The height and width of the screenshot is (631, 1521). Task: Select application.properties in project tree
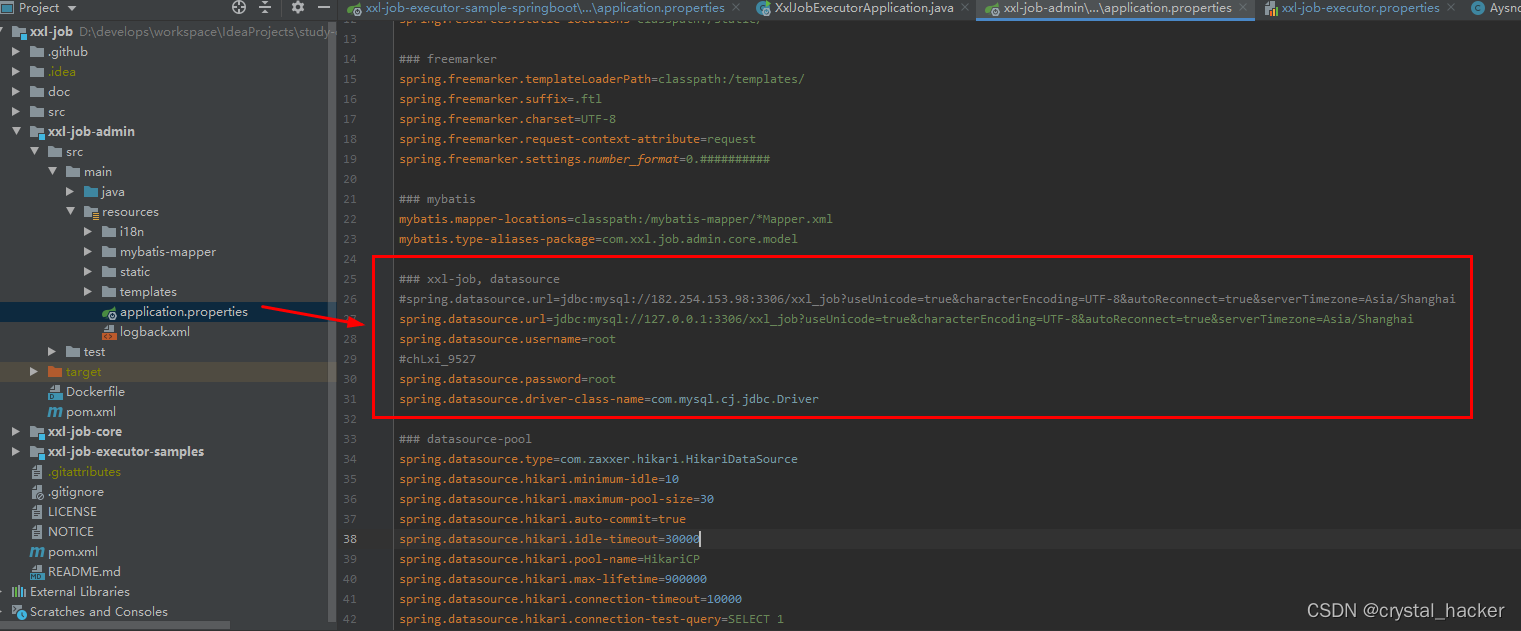coord(183,311)
